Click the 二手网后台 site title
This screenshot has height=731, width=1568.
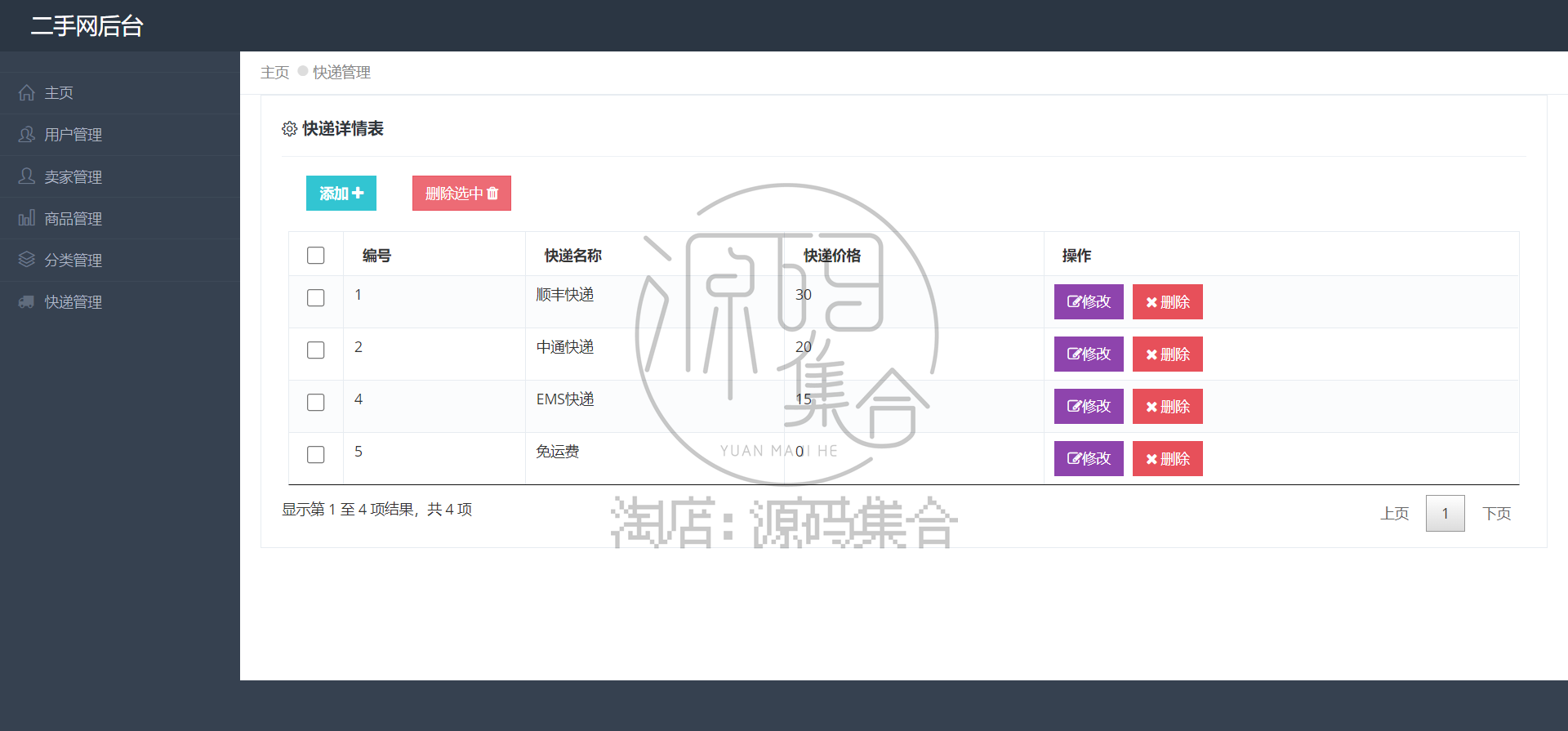[x=87, y=26]
